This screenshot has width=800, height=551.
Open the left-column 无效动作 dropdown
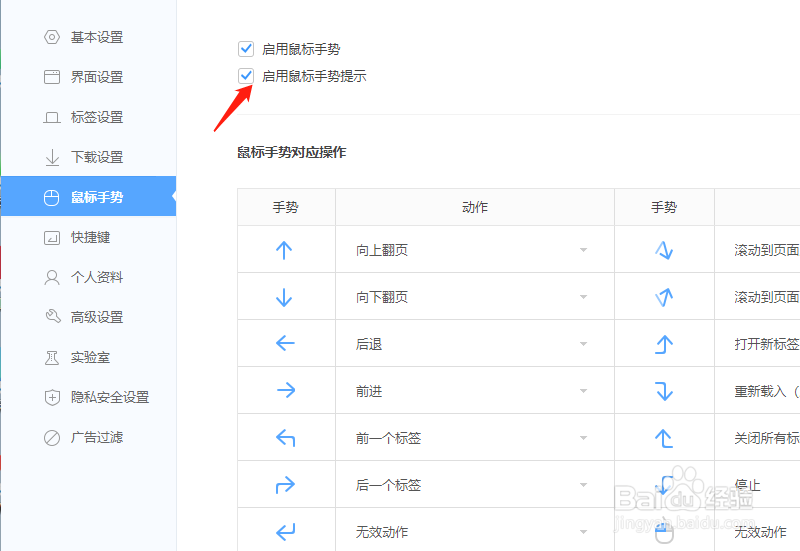pyautogui.click(x=474, y=530)
